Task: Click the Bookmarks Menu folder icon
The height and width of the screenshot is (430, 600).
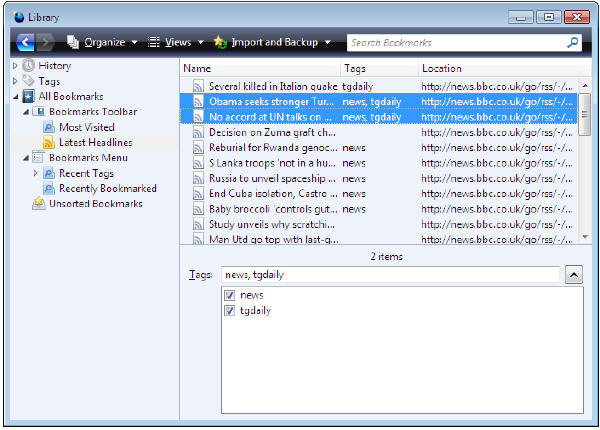Action: (38, 157)
